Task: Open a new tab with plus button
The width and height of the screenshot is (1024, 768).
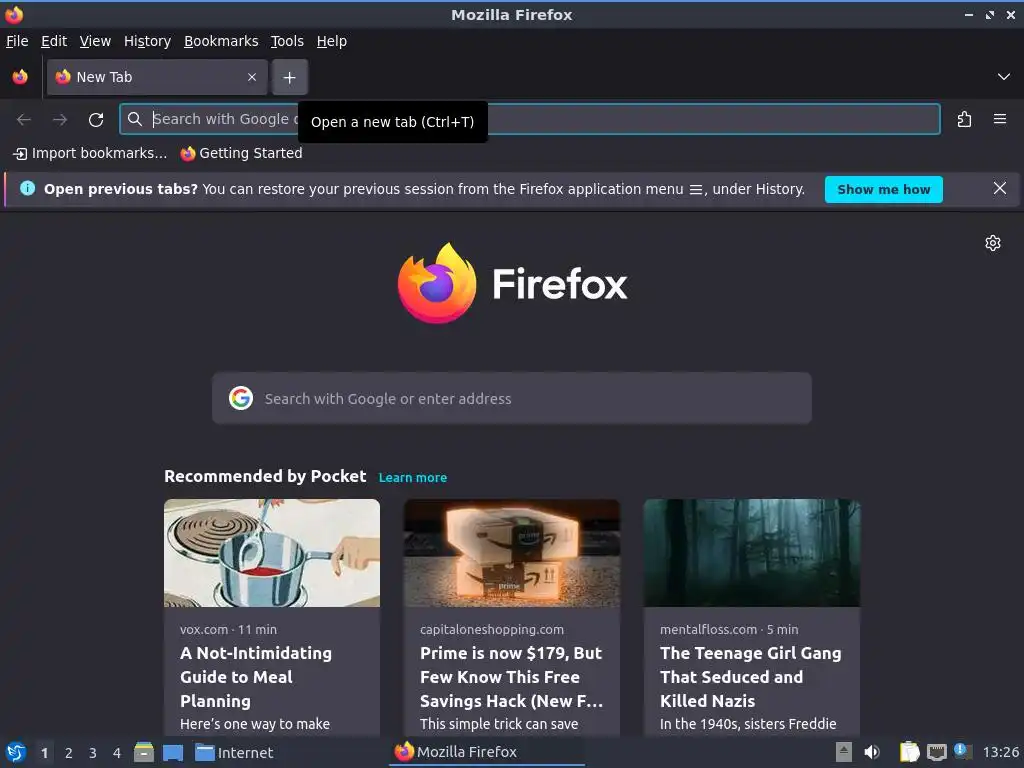Action: click(x=289, y=78)
